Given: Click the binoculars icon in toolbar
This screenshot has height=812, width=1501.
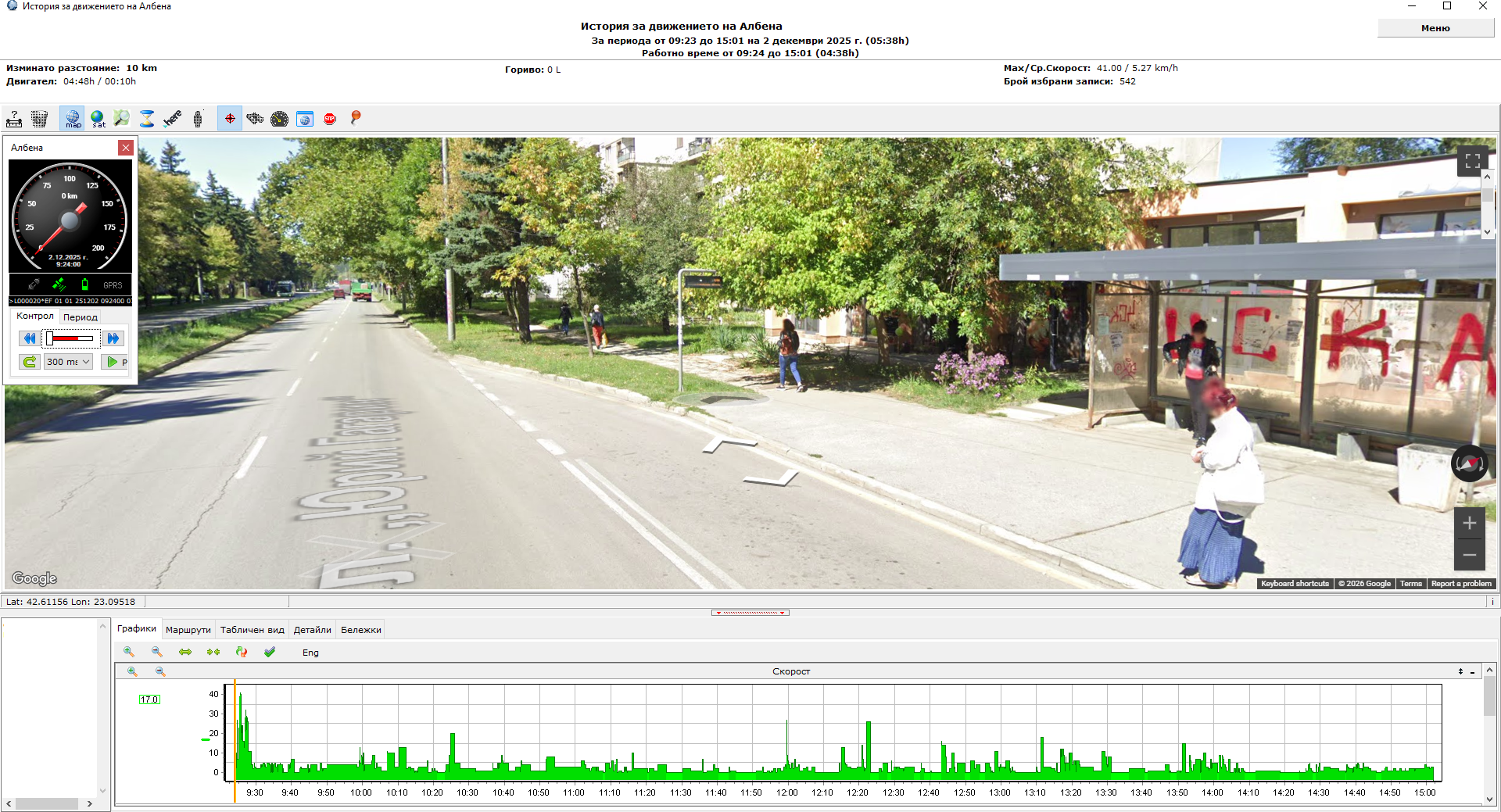Looking at the screenshot, I should (x=255, y=119).
